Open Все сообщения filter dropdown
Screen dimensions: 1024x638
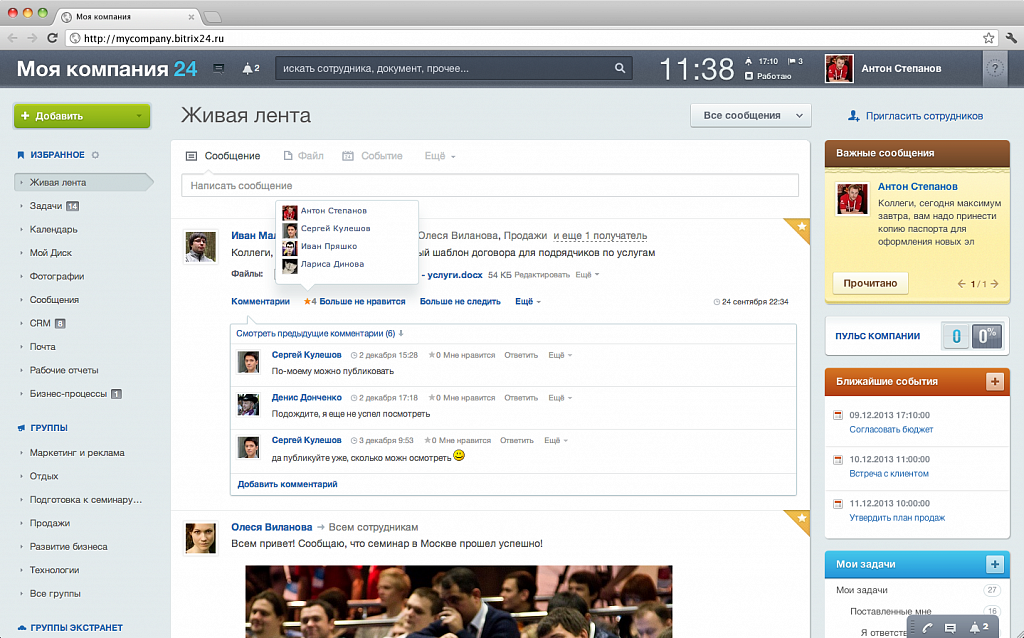click(751, 116)
